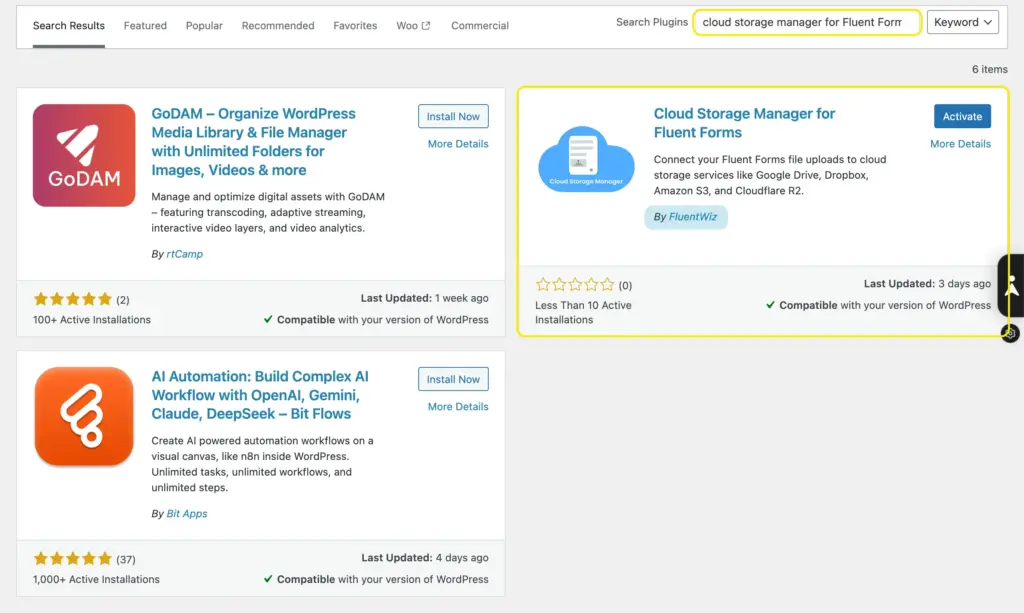Click the GoDAM plugin icon

(x=84, y=155)
